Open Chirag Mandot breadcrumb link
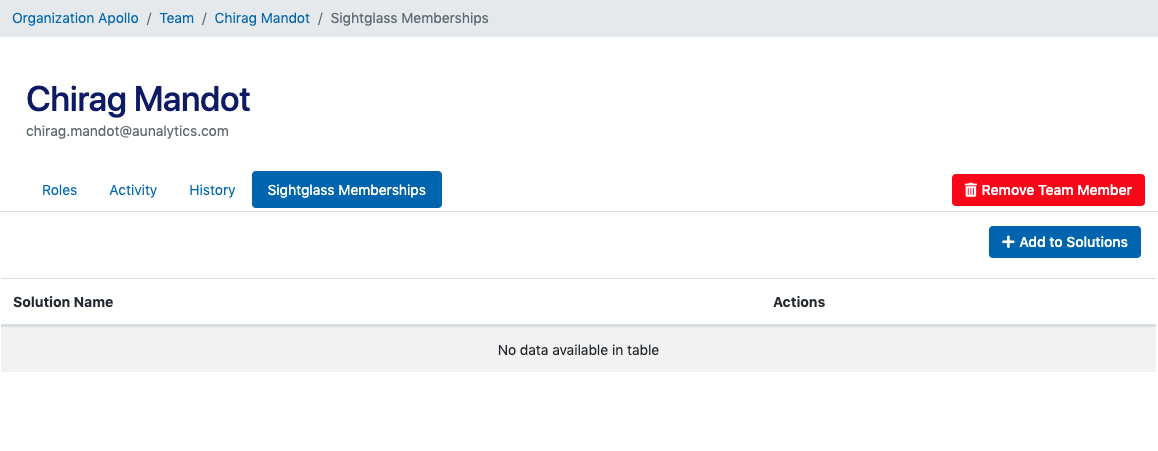Image resolution: width=1158 pixels, height=451 pixels. click(x=262, y=18)
